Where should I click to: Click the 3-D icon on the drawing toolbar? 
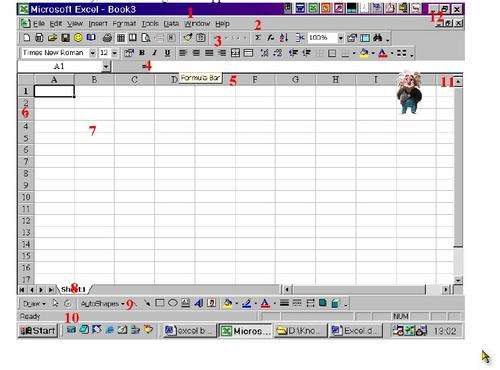coord(336,303)
